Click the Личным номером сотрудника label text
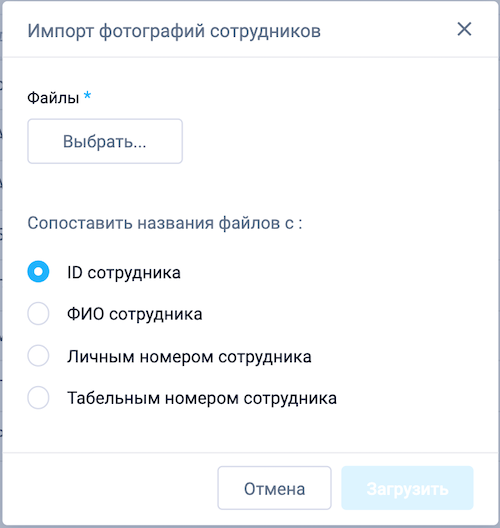Image resolution: width=500 pixels, height=528 pixels. [x=189, y=356]
